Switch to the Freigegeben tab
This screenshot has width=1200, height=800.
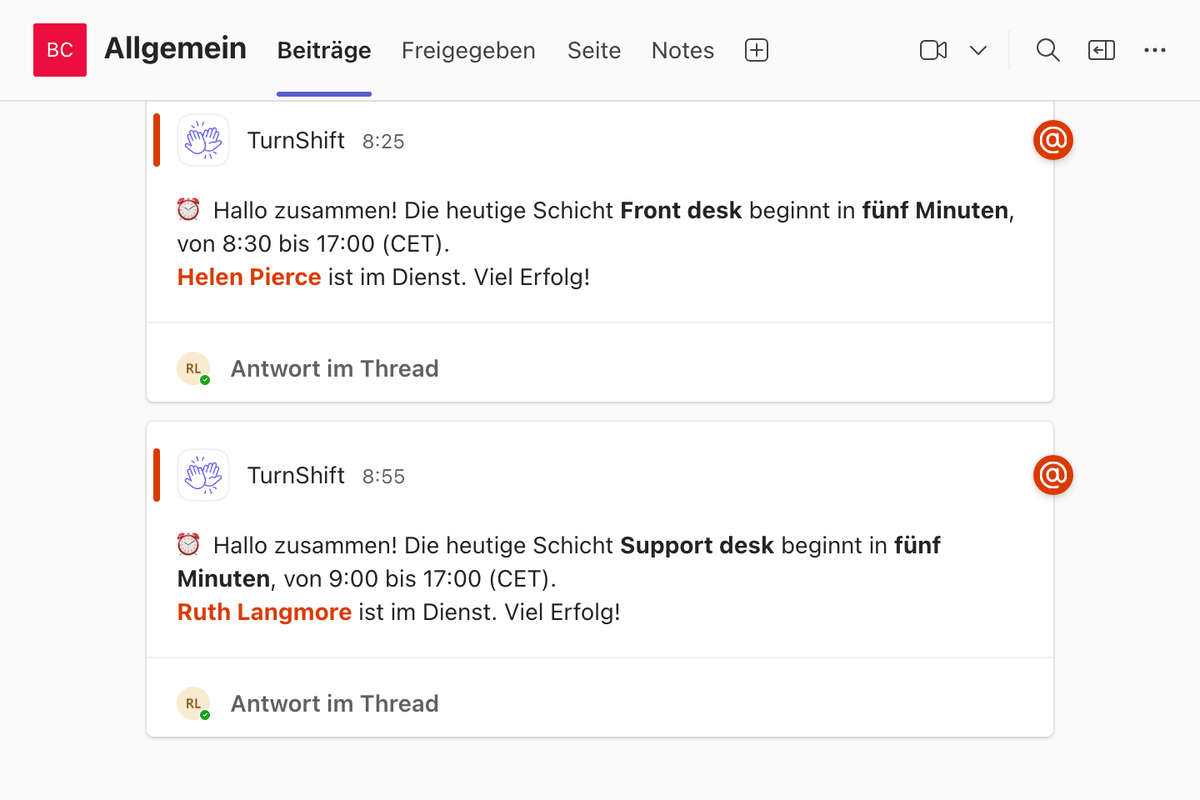[468, 50]
